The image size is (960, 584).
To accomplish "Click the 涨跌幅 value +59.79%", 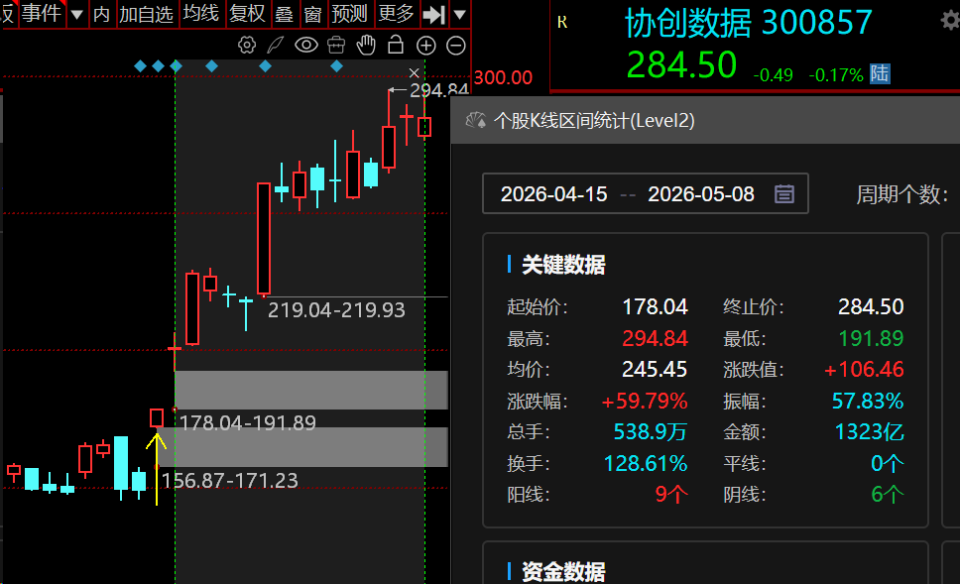I will (644, 401).
